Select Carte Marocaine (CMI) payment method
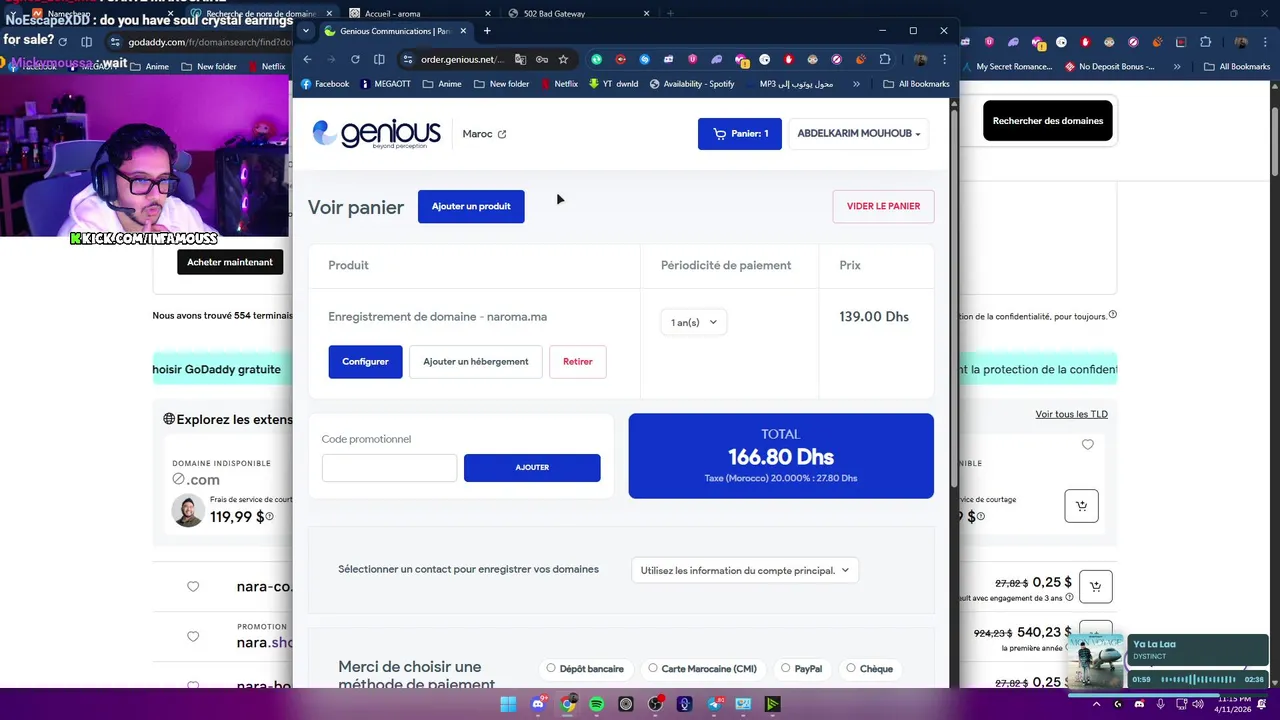The width and height of the screenshot is (1280, 720). (x=702, y=668)
